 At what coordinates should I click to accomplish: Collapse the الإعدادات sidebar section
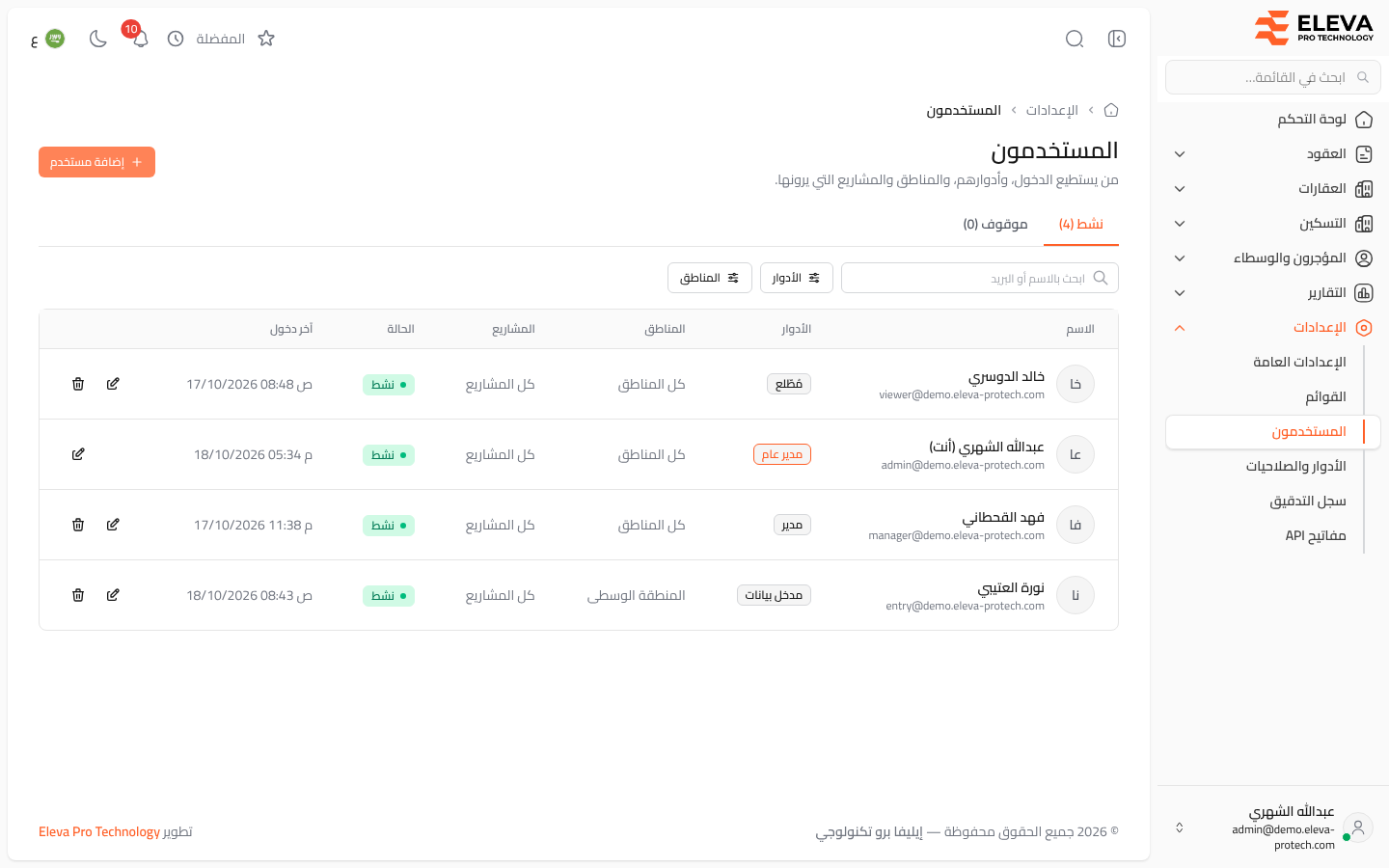tap(1273, 328)
